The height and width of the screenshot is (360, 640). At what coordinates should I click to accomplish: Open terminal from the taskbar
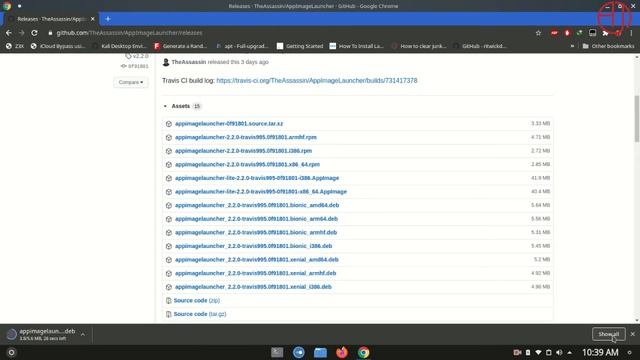(277, 352)
